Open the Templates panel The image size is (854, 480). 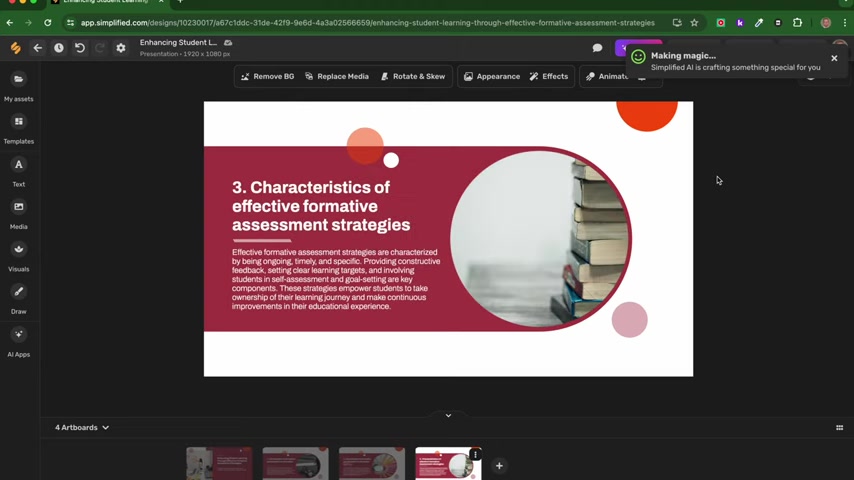[18, 127]
